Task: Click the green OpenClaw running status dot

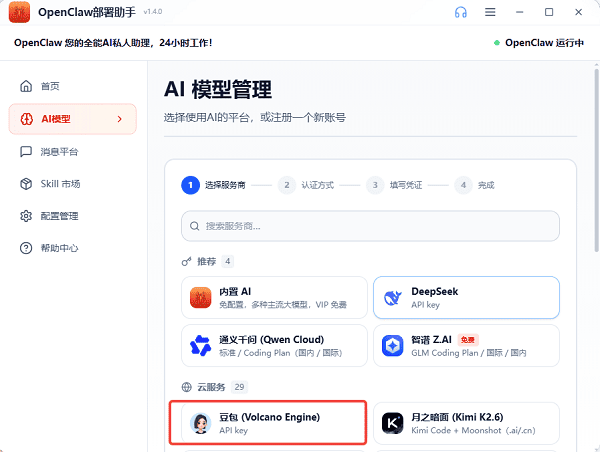Action: coord(497,43)
